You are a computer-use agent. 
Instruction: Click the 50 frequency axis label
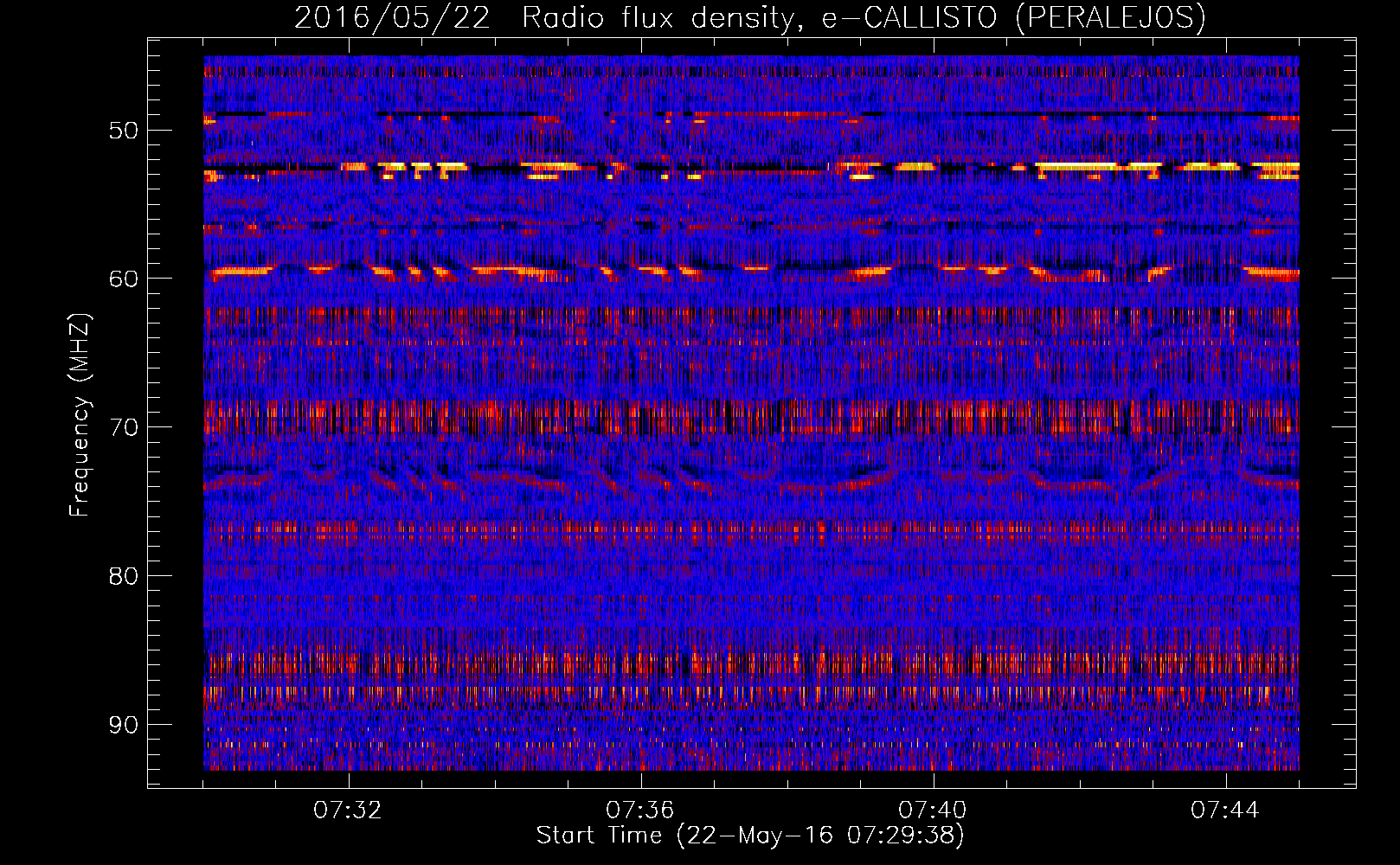tap(123, 130)
